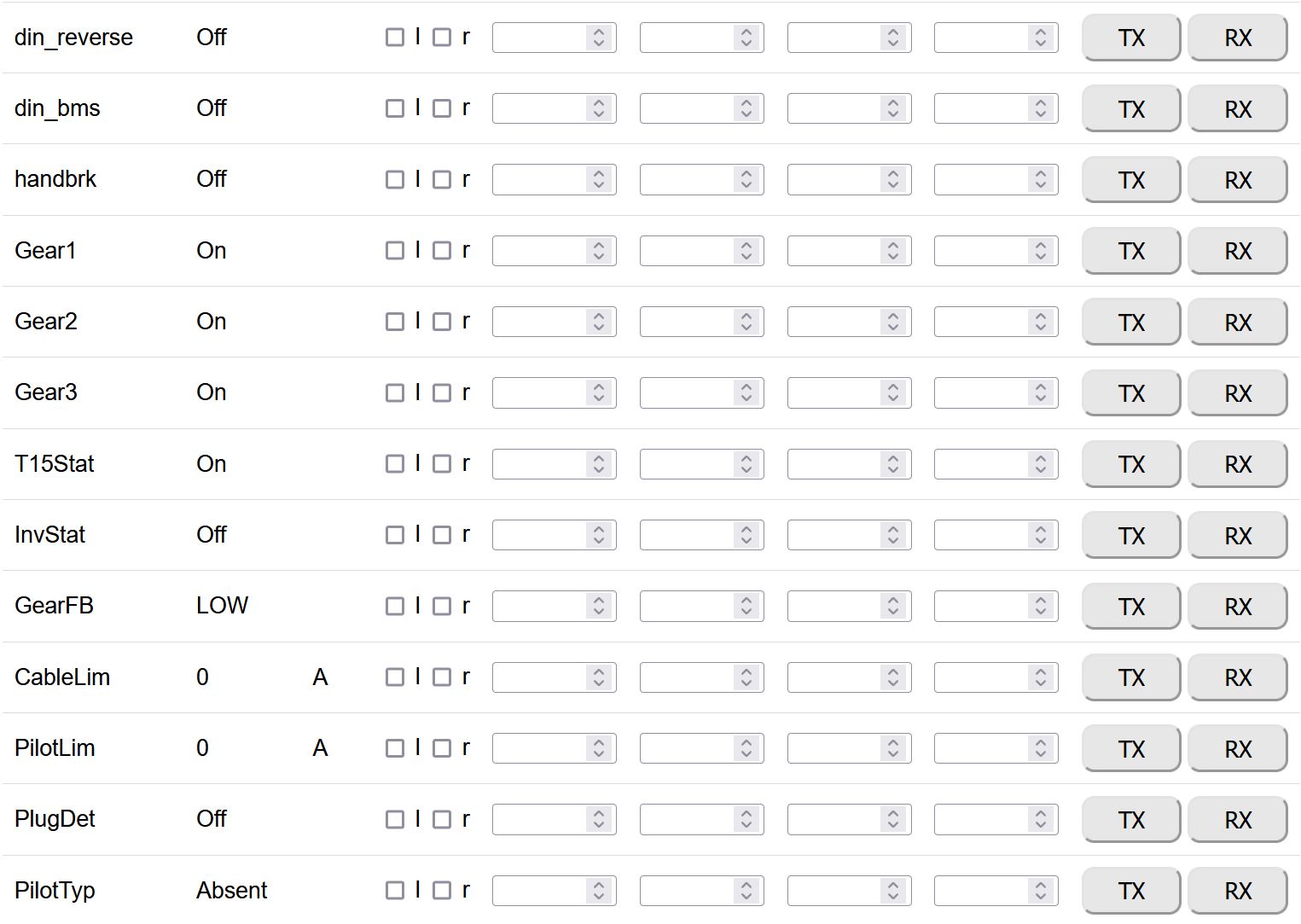Click fourth spinner arrows in din_bms row
This screenshot has width=1301, height=924.
tap(1041, 108)
